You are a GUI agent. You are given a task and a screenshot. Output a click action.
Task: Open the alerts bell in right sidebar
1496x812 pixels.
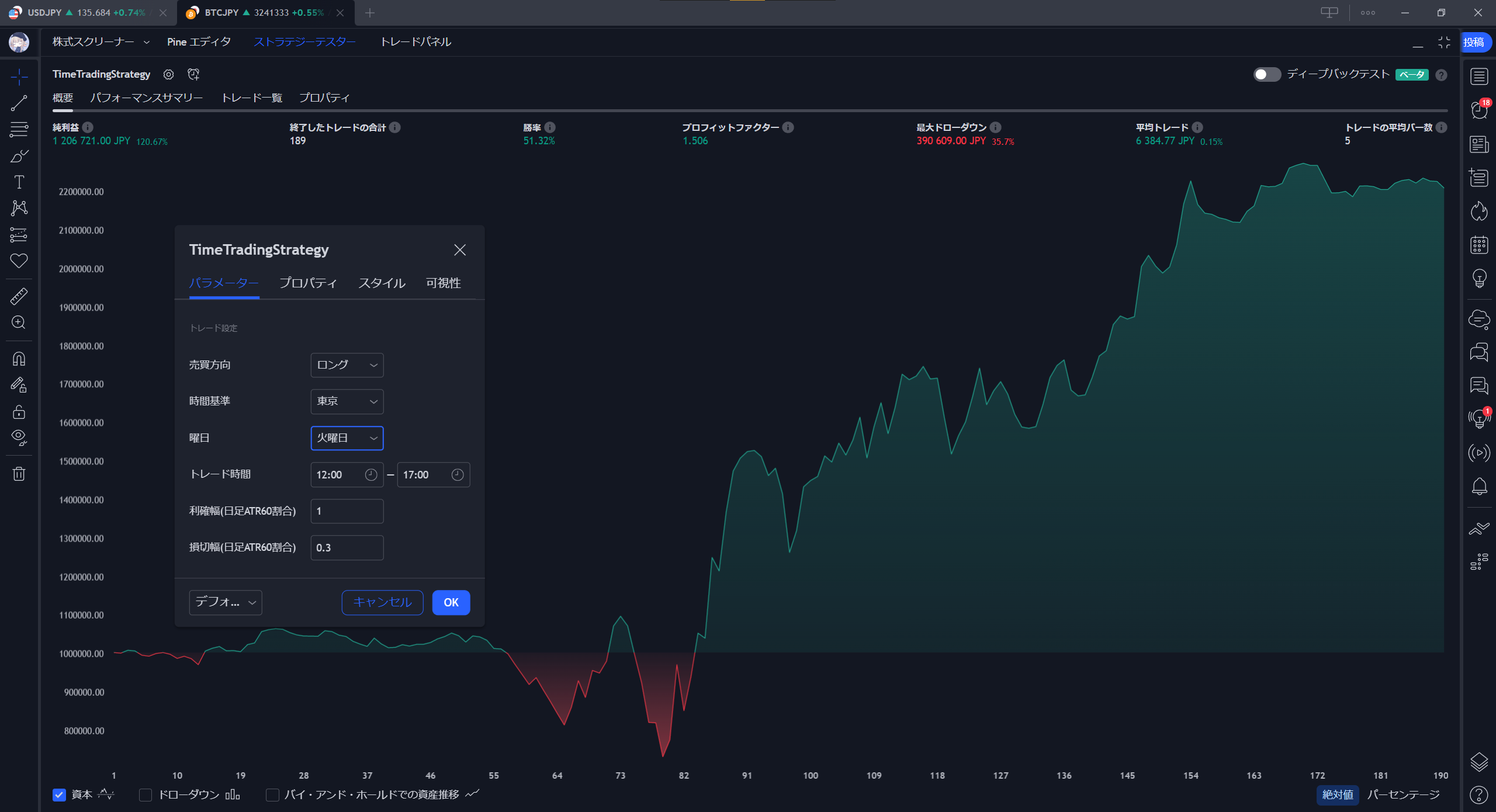coord(1479,486)
